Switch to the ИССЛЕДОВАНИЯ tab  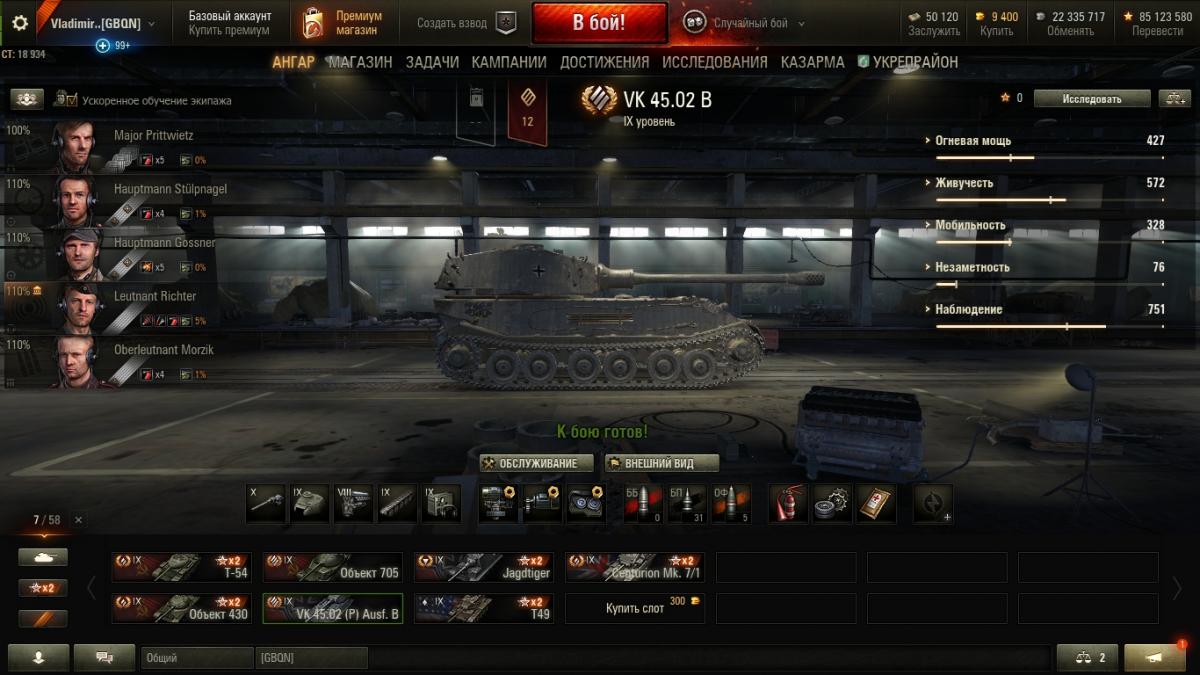pos(714,62)
